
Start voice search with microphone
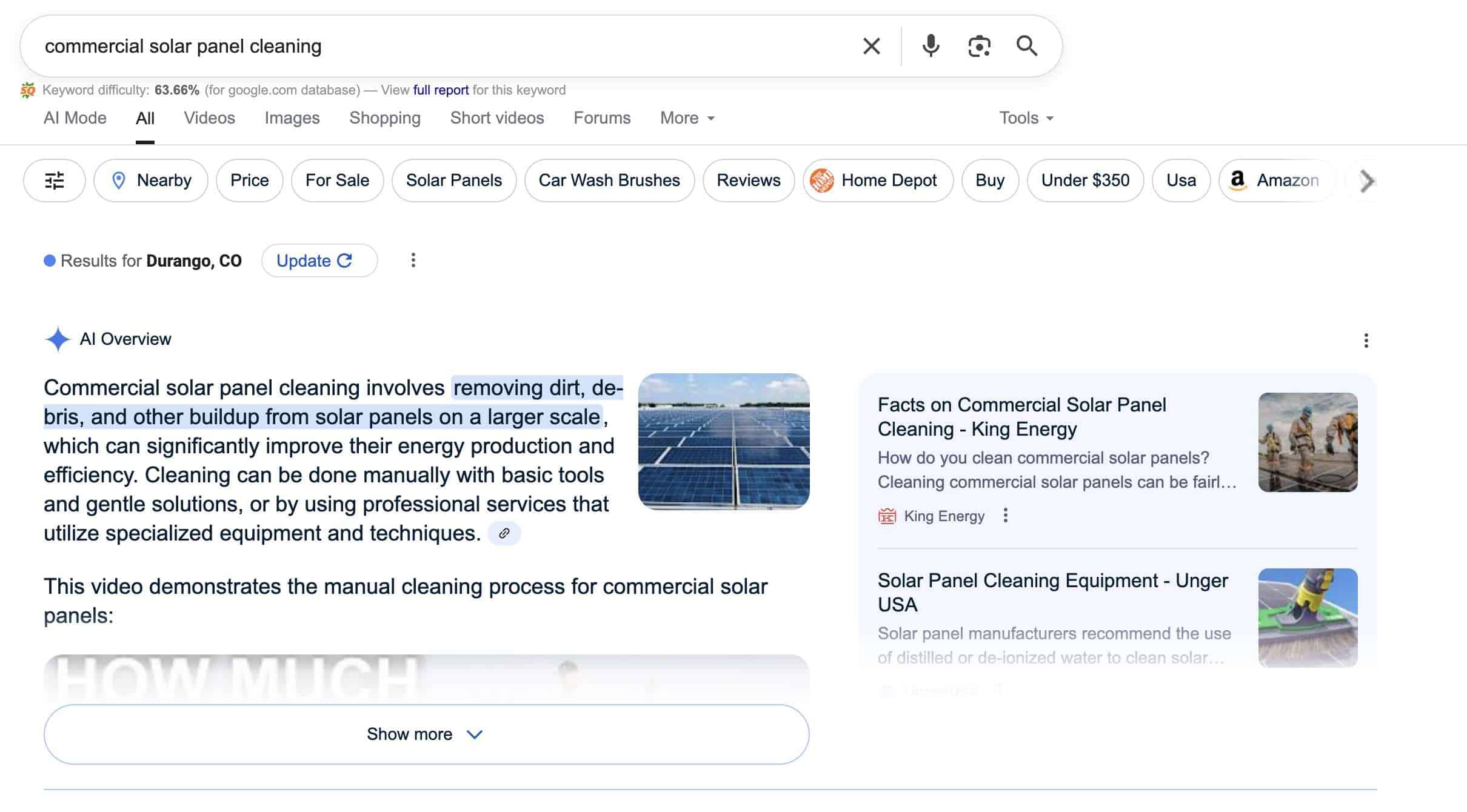pyautogui.click(x=931, y=46)
